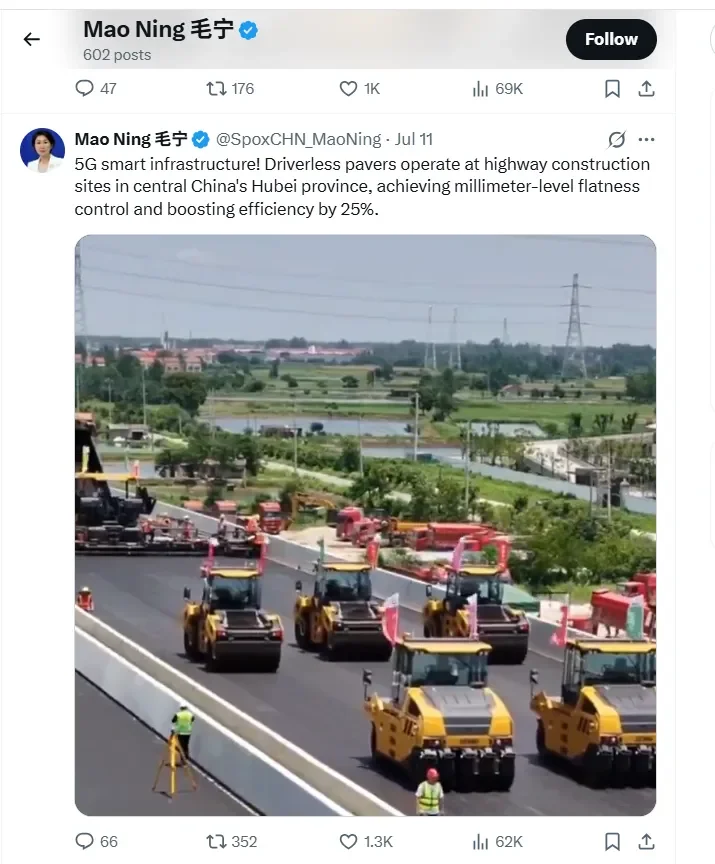
Task: Repost the post with 176 reposts
Action: [x=230, y=89]
